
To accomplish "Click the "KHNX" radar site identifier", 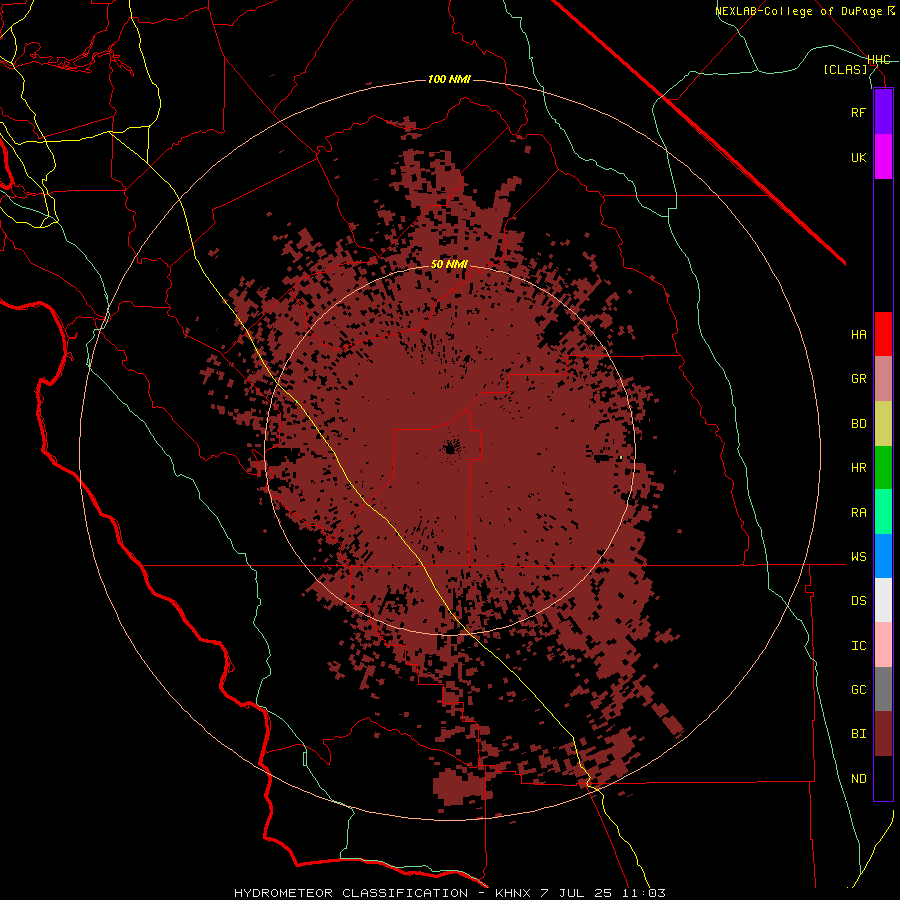I will [x=514, y=893].
